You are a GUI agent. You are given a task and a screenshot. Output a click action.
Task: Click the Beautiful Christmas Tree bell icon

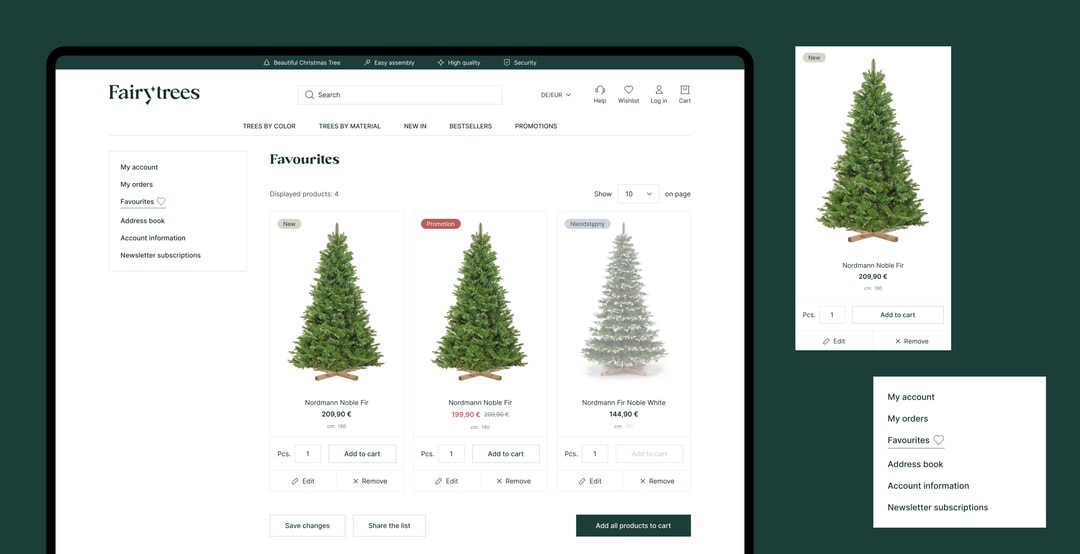267,63
